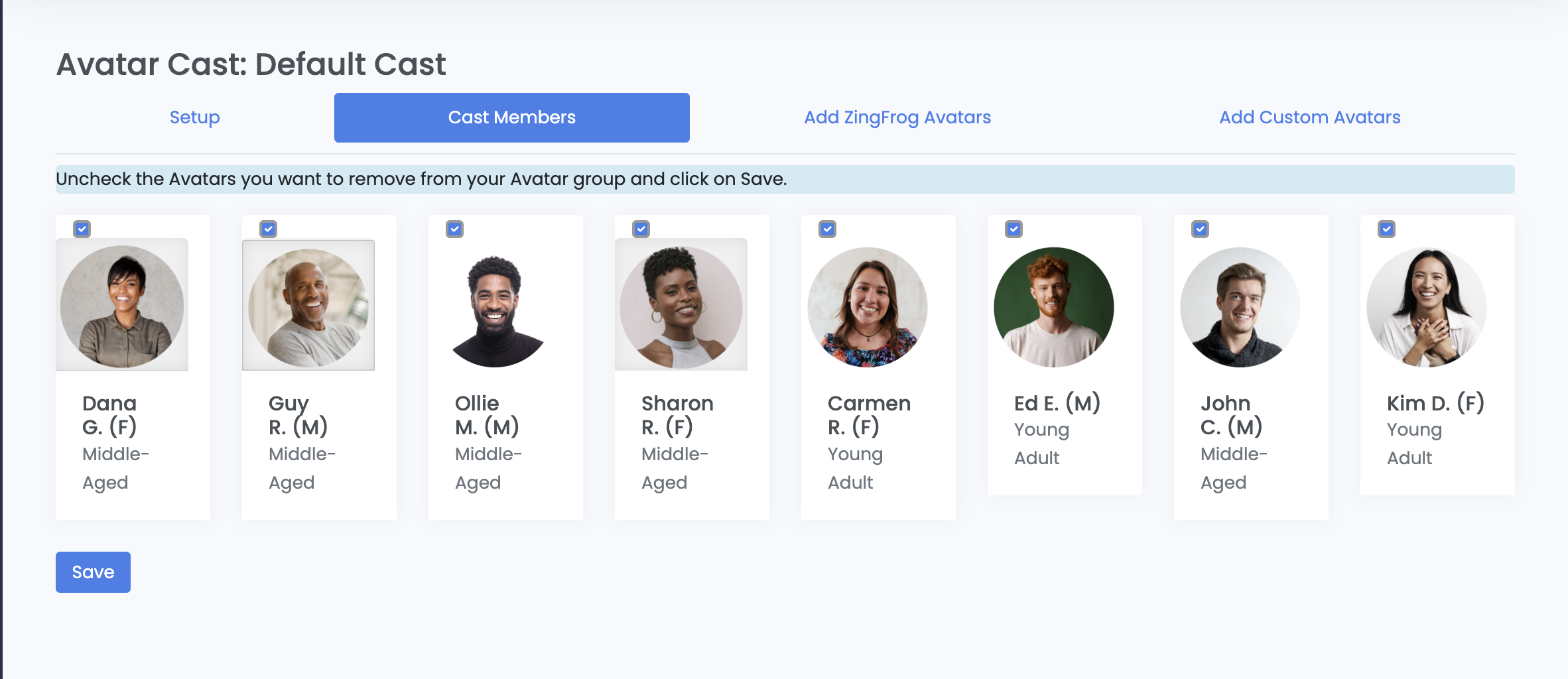
Task: Click John C. profile photo
Action: (x=1240, y=308)
